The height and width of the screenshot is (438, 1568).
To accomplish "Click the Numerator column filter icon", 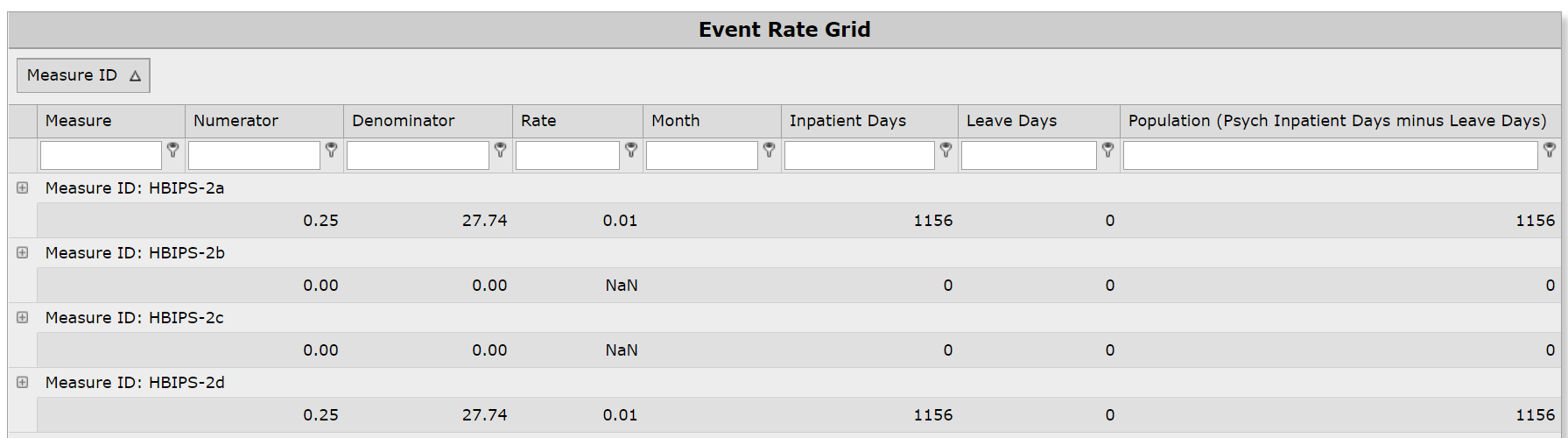I will pos(332,150).
